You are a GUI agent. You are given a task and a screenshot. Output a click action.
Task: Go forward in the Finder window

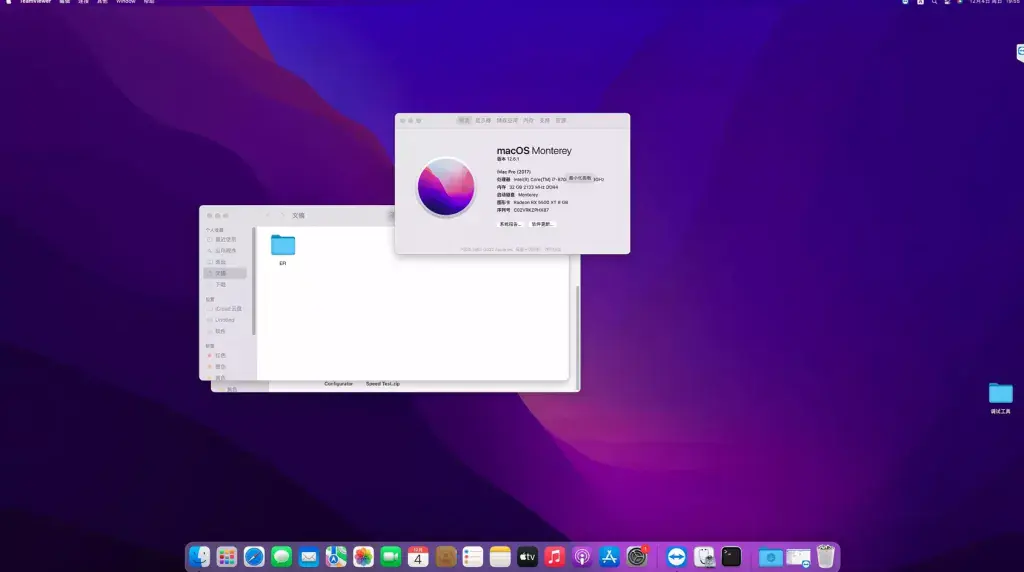pos(282,215)
